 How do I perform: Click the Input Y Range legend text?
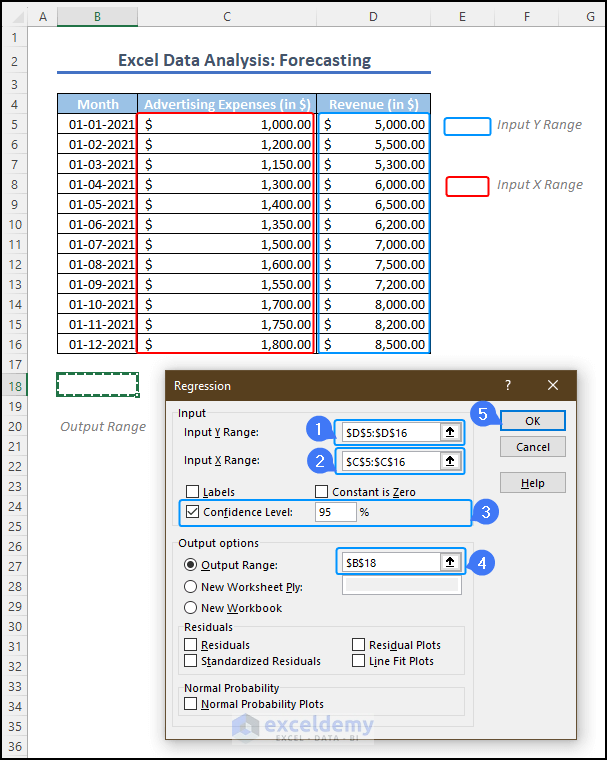point(539,125)
